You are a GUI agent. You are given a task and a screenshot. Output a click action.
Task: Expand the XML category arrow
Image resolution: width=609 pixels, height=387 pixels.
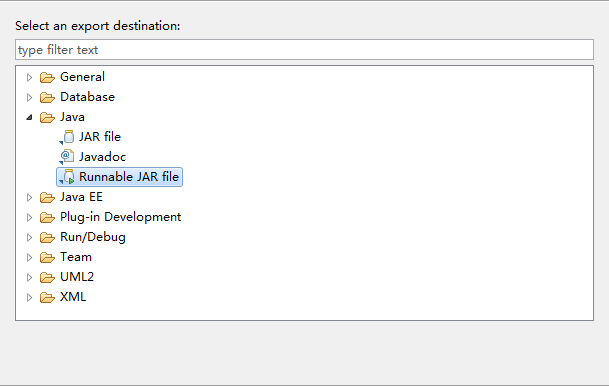[30, 298]
